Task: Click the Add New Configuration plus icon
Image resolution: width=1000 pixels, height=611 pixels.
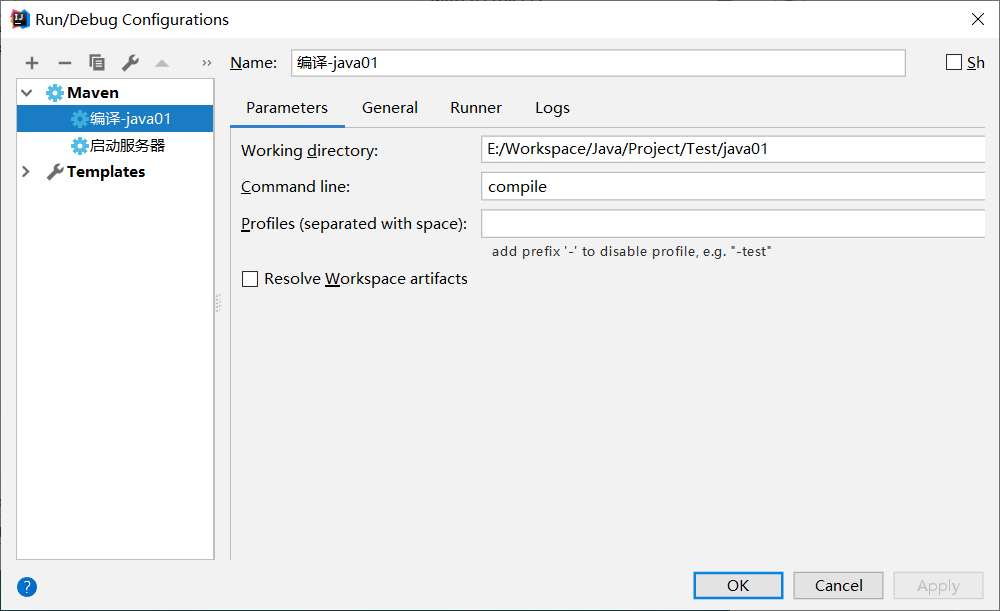Action: point(32,63)
